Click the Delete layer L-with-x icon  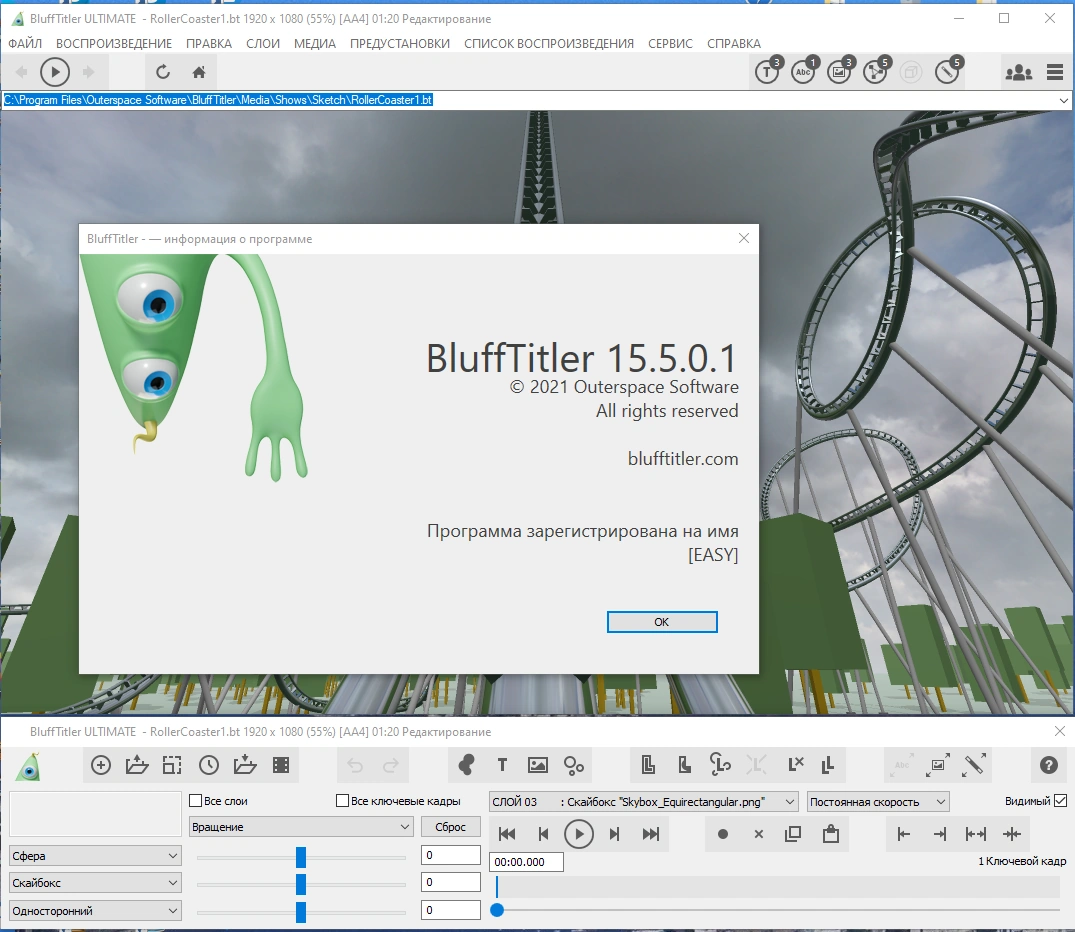795,765
